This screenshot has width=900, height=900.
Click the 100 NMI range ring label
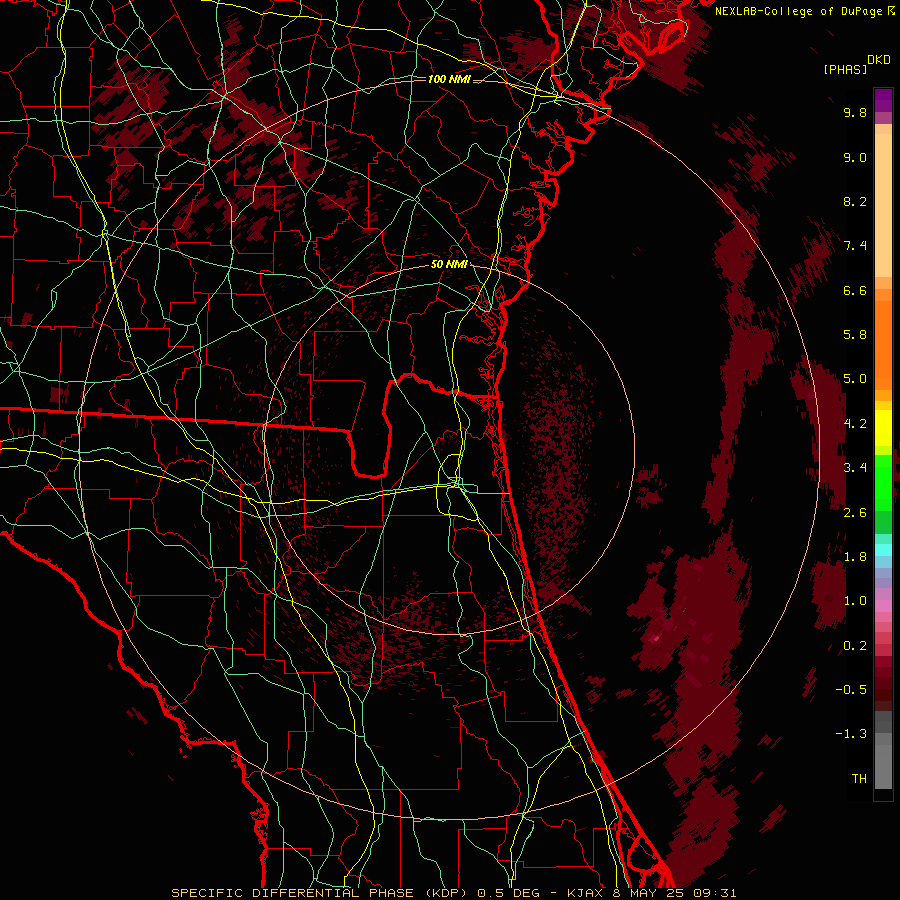[449, 79]
